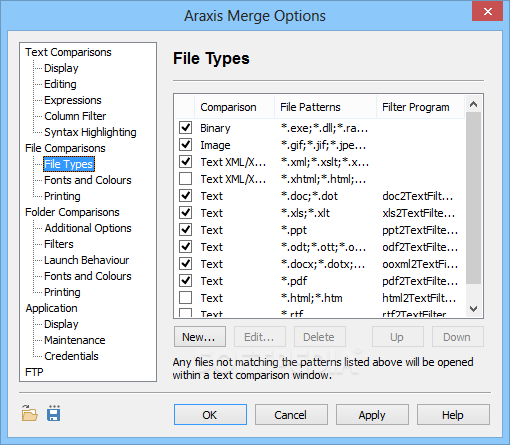Toggle checkbox for *.ppt row

coord(185,230)
